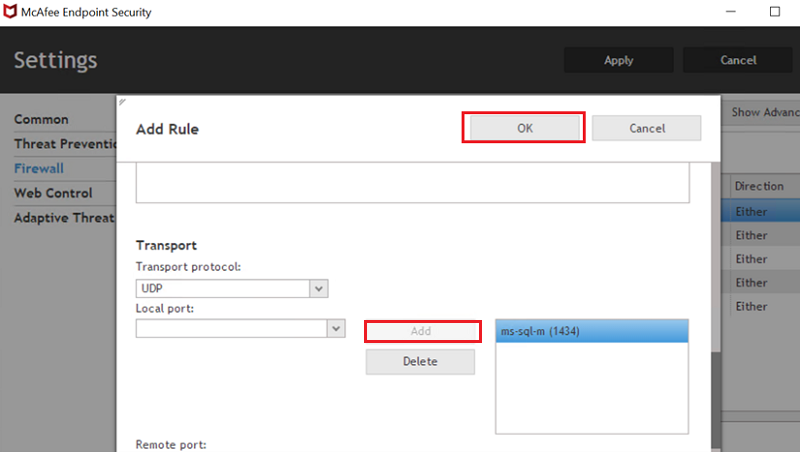Expand the Transport protocol dropdown arrow

point(319,288)
